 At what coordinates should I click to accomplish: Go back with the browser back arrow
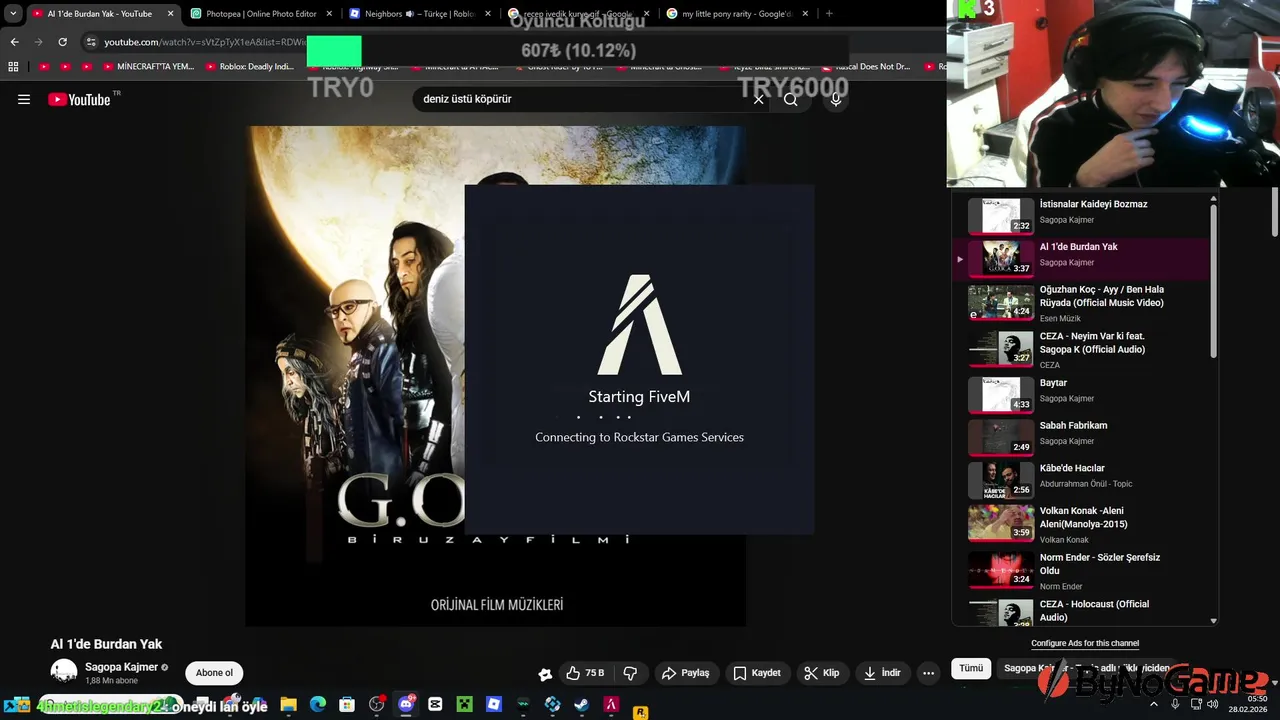(x=14, y=42)
